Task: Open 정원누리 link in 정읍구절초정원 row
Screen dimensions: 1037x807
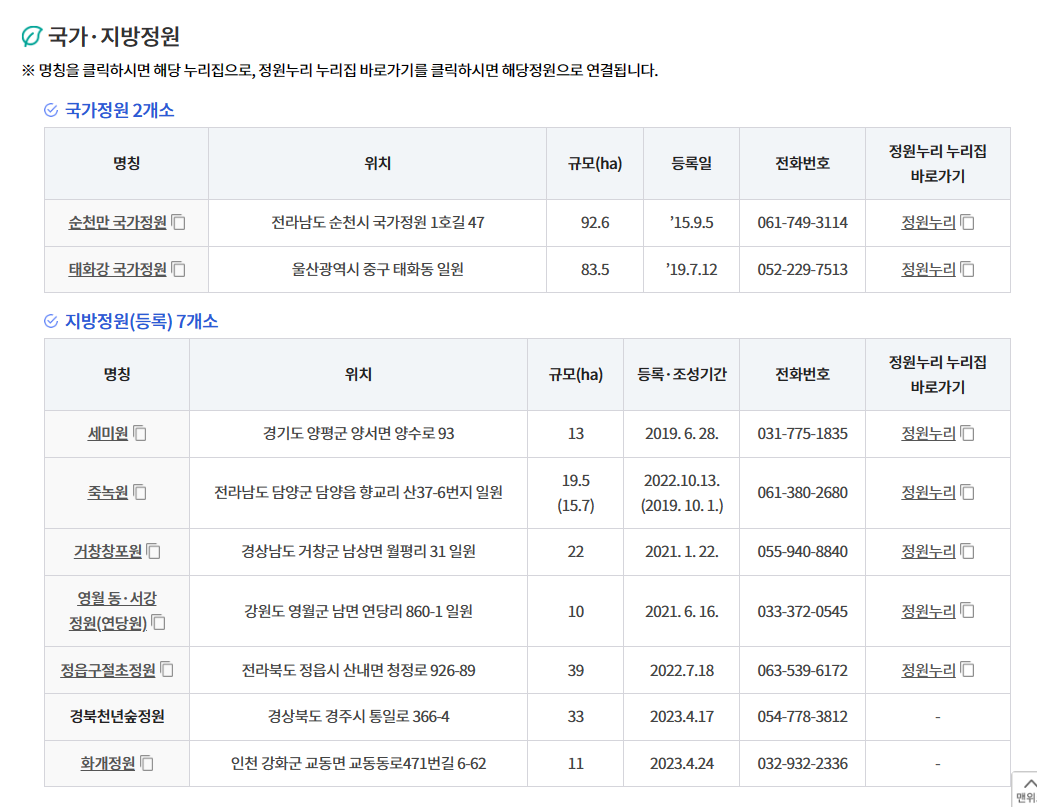Action: tap(928, 670)
